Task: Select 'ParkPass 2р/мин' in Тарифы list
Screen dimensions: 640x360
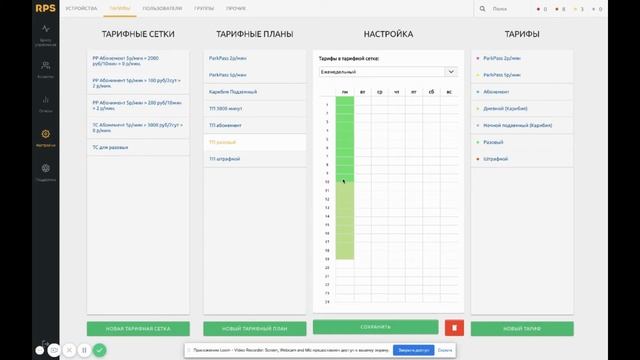Action: (522, 58)
